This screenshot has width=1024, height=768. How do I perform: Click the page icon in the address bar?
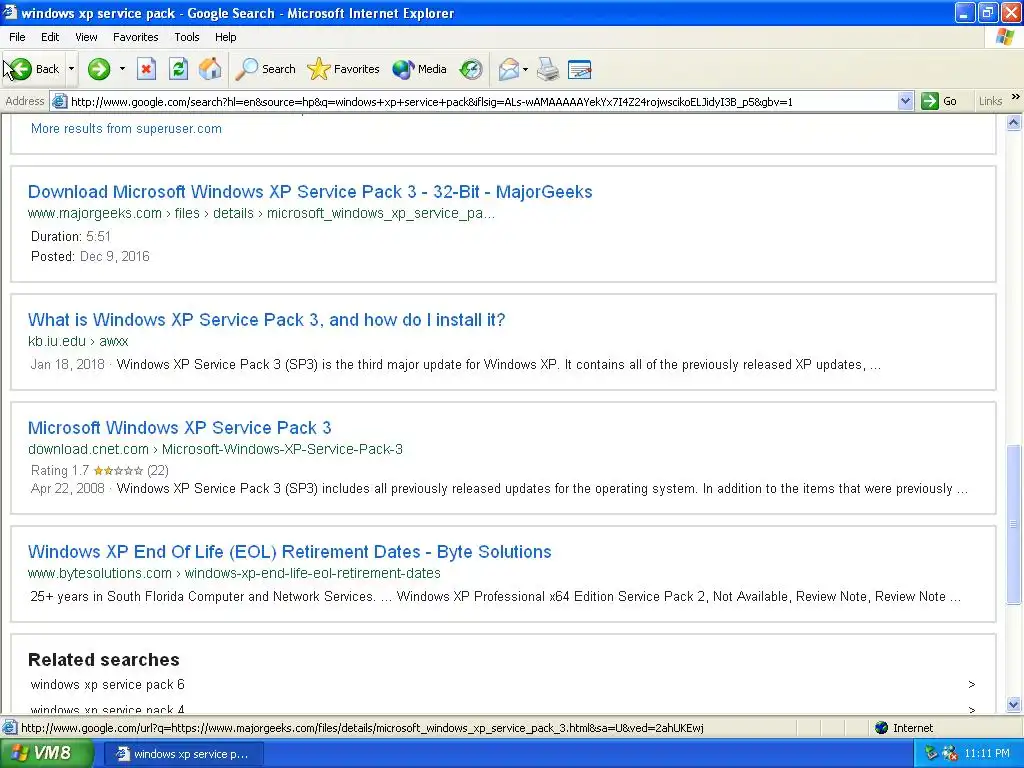pos(59,101)
